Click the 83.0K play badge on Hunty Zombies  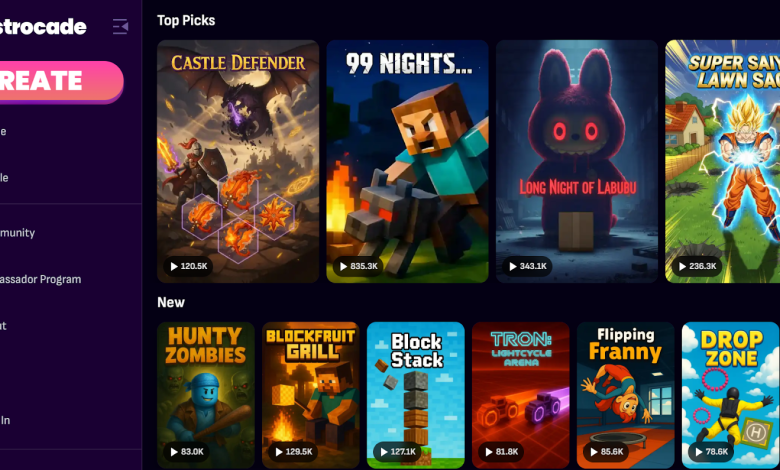coord(187,452)
